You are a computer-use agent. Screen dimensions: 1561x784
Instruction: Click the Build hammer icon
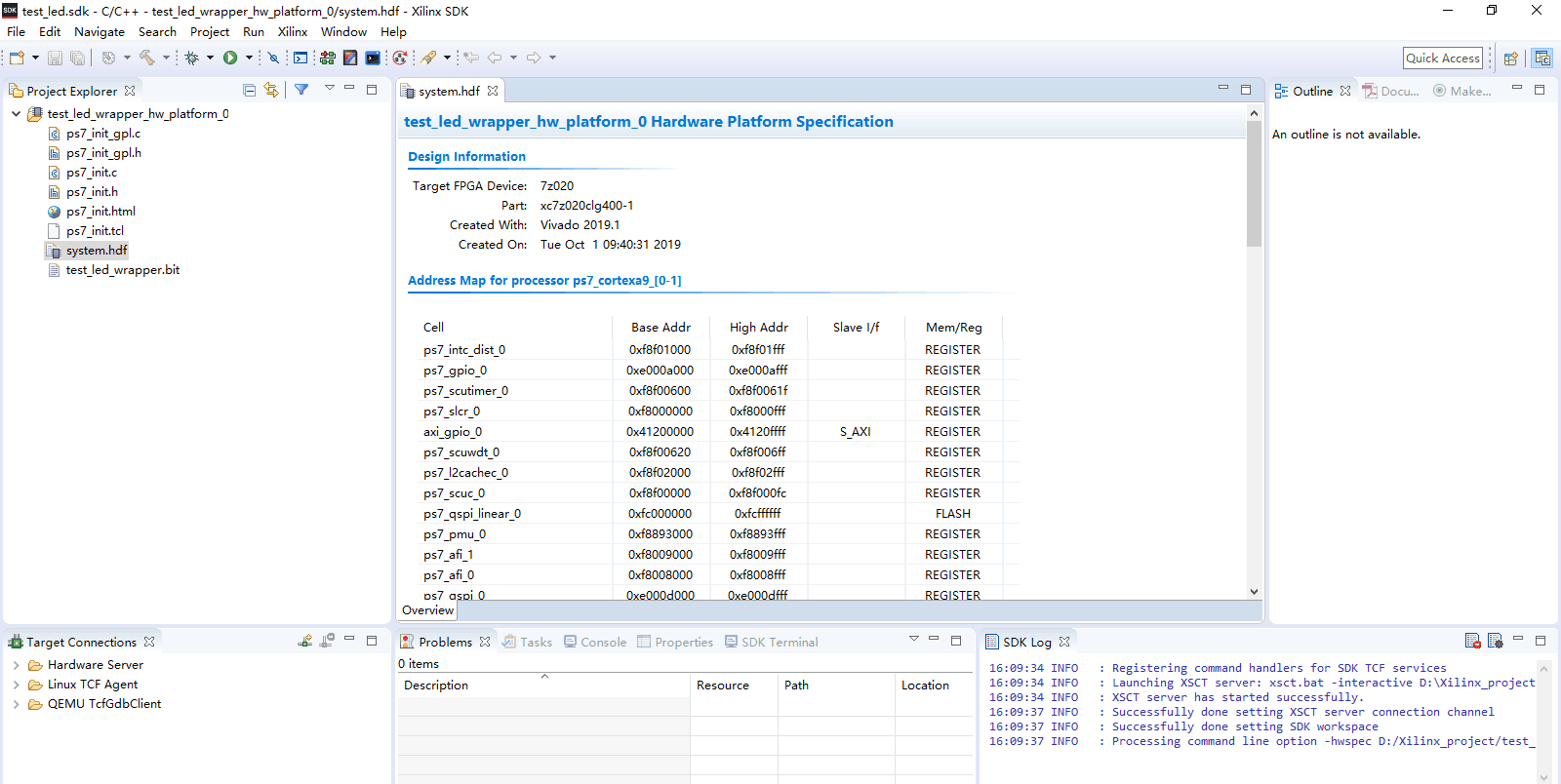[x=147, y=58]
